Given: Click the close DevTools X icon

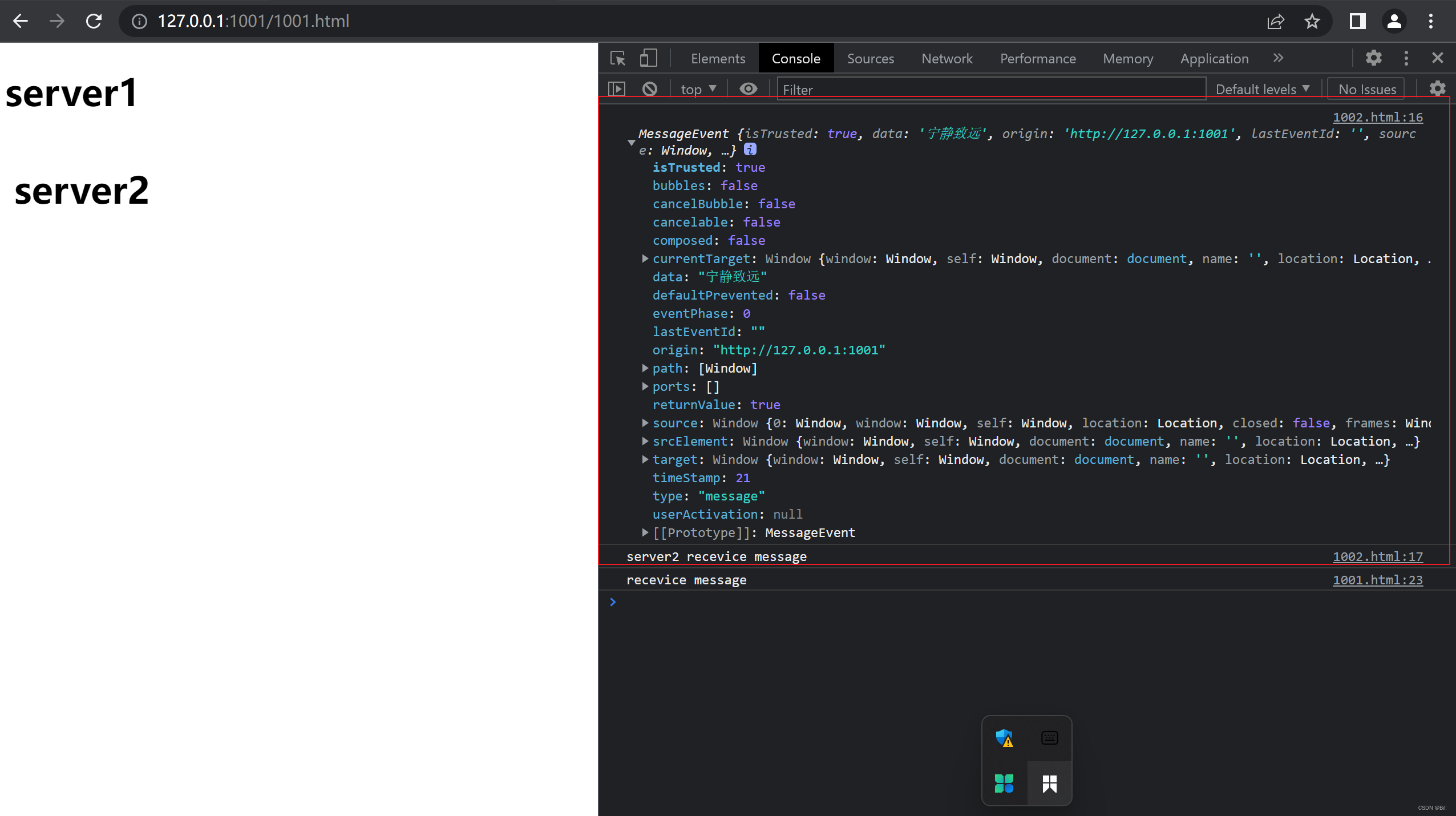Looking at the screenshot, I should tap(1438, 58).
